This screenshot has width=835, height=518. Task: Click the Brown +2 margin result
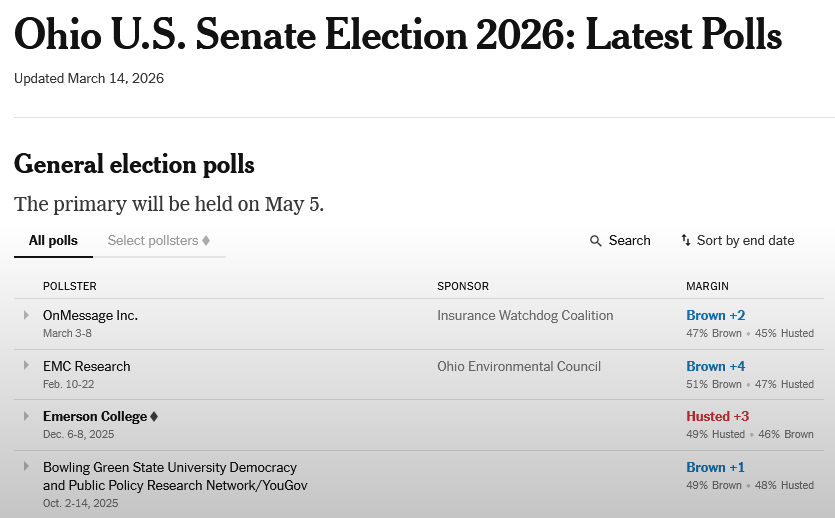point(715,315)
